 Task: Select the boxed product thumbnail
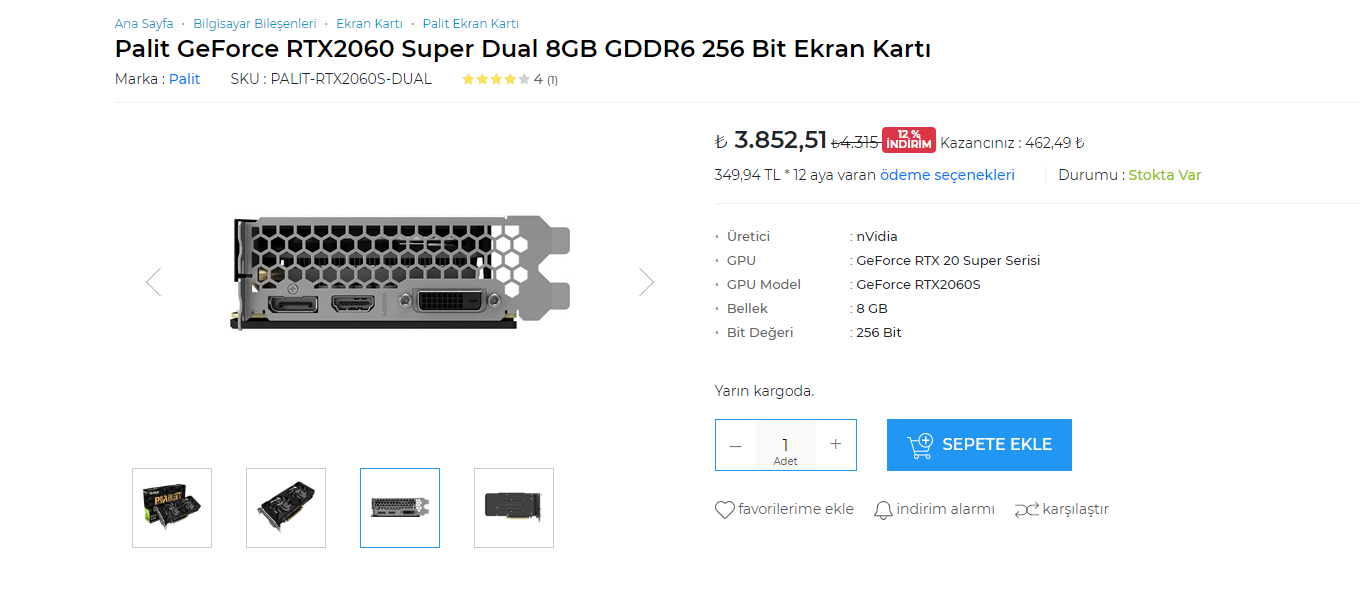pos(172,508)
